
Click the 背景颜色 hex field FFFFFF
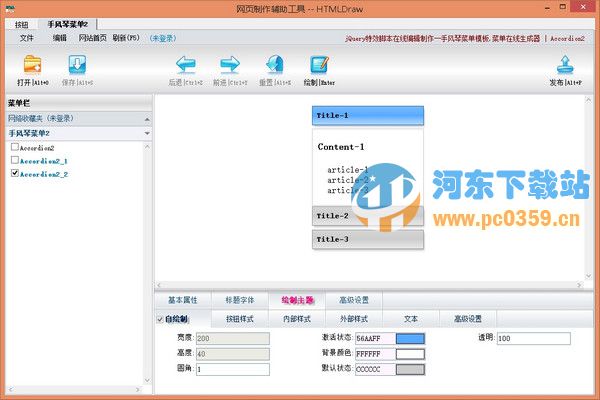coord(375,354)
